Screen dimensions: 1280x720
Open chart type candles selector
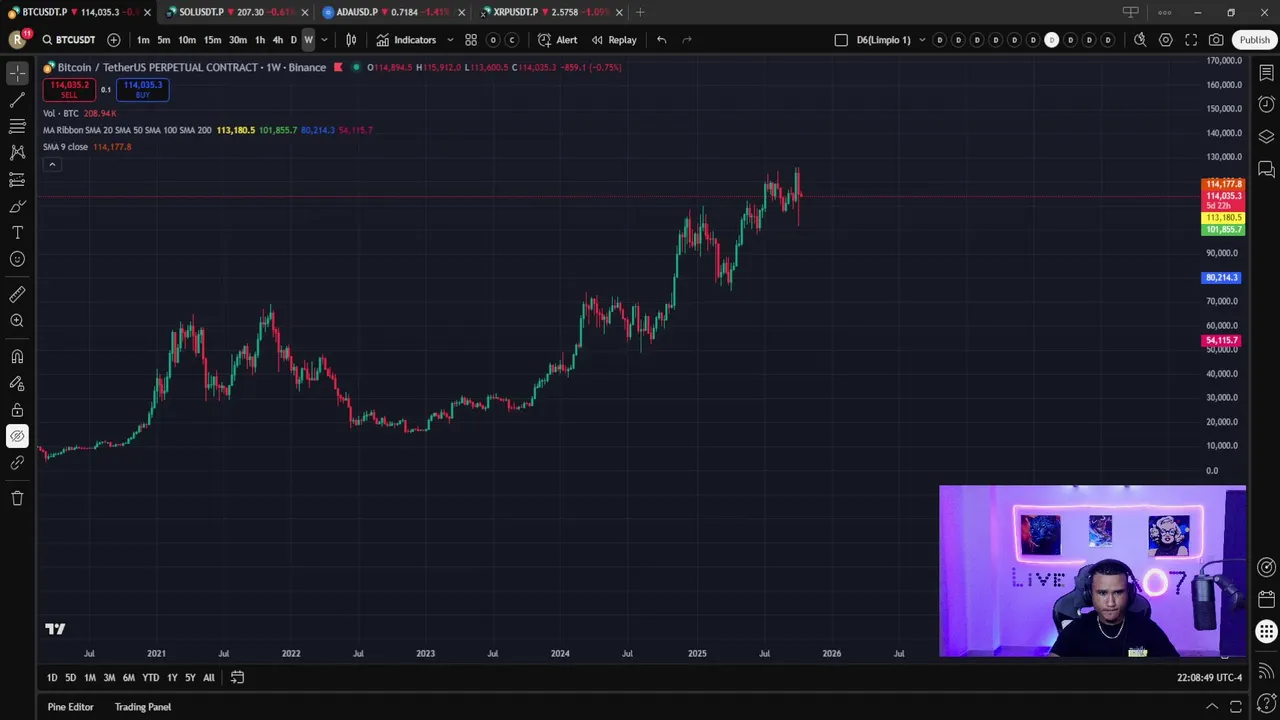tap(351, 40)
